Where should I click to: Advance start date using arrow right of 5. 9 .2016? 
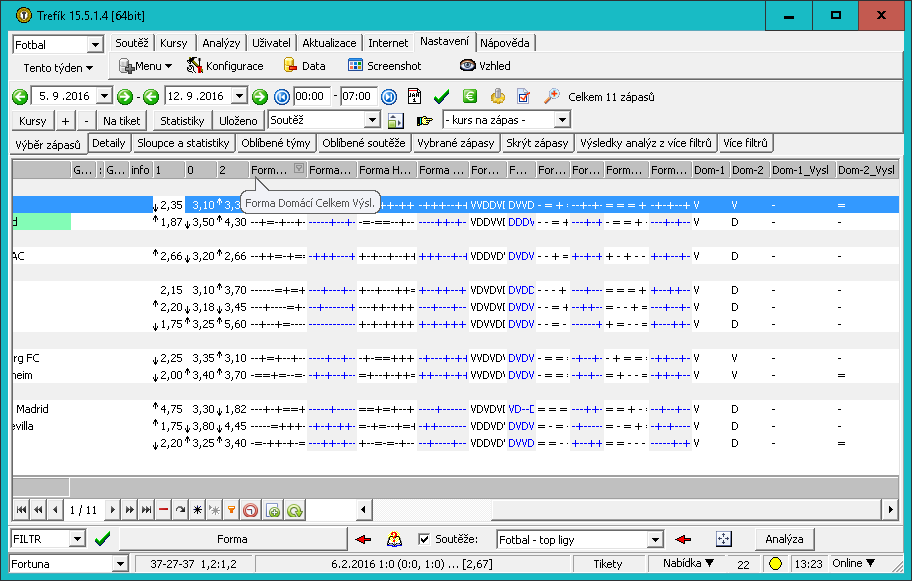pyautogui.click(x=124, y=97)
